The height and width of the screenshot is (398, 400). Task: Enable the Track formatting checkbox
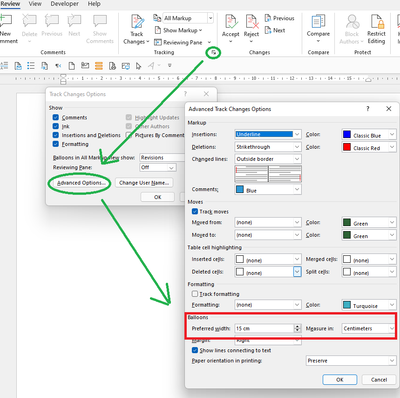coord(195,294)
